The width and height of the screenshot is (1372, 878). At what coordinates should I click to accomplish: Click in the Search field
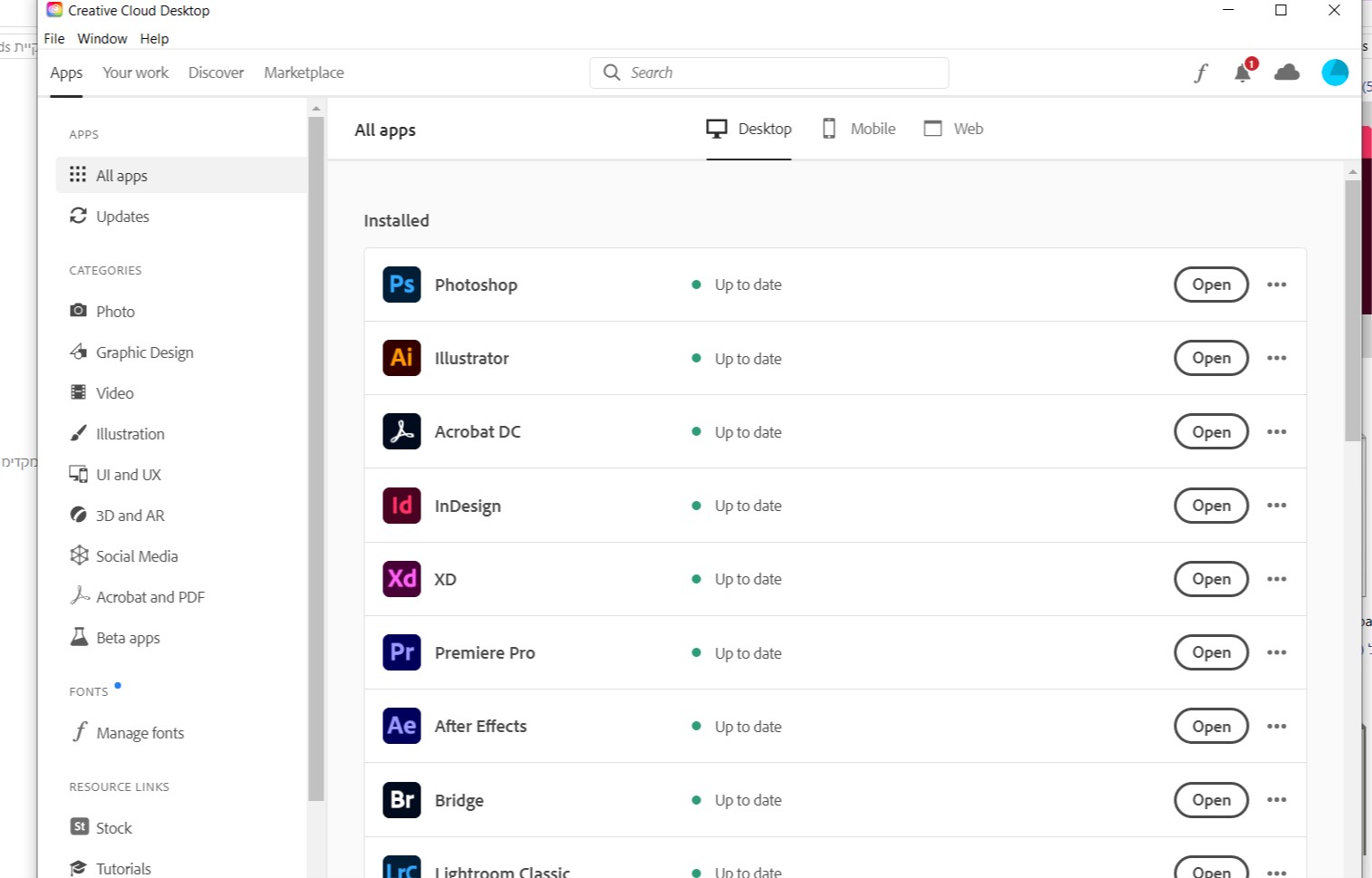769,72
